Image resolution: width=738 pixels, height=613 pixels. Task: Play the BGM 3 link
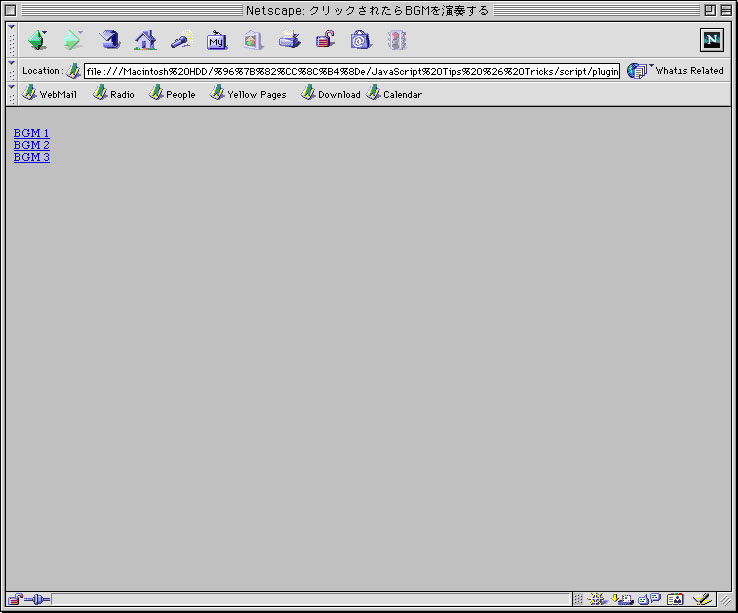click(32, 157)
